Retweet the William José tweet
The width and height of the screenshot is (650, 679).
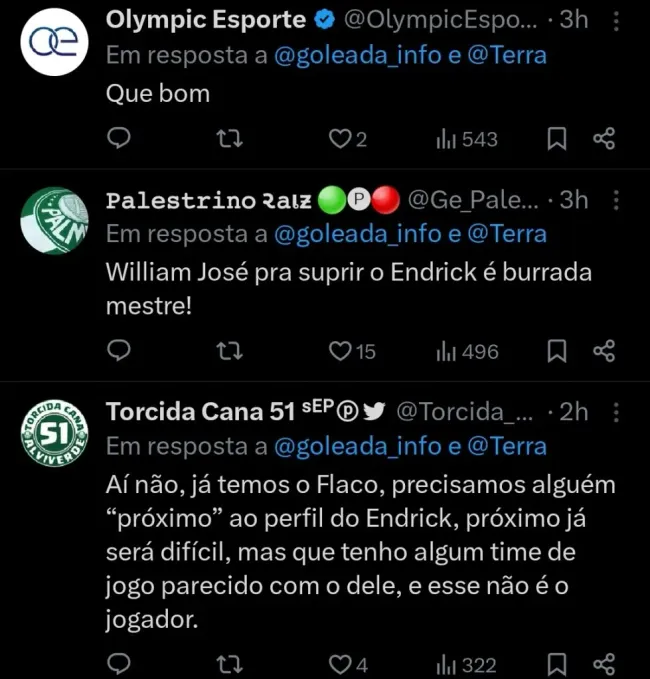[229, 350]
